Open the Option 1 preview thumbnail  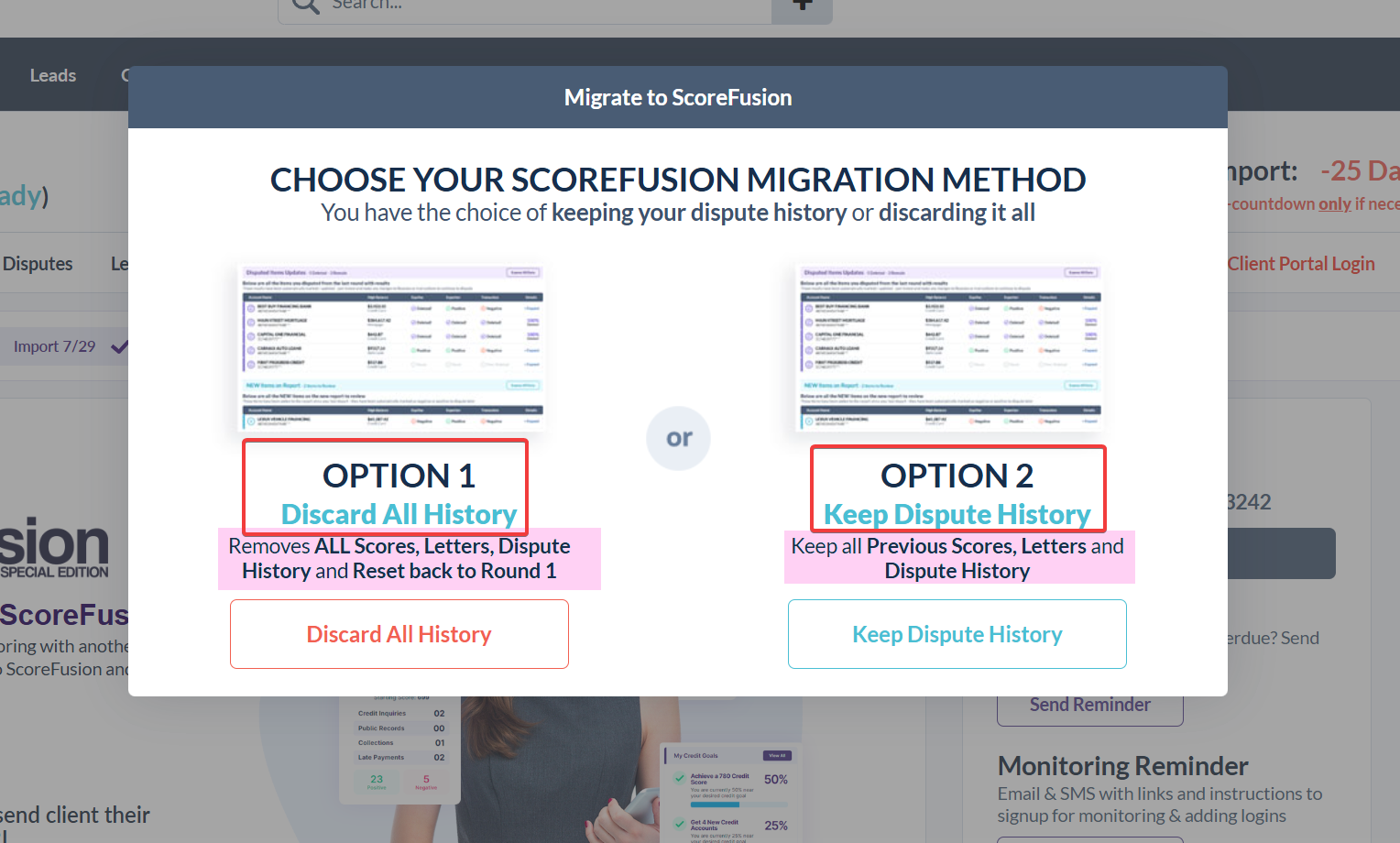tap(392, 348)
